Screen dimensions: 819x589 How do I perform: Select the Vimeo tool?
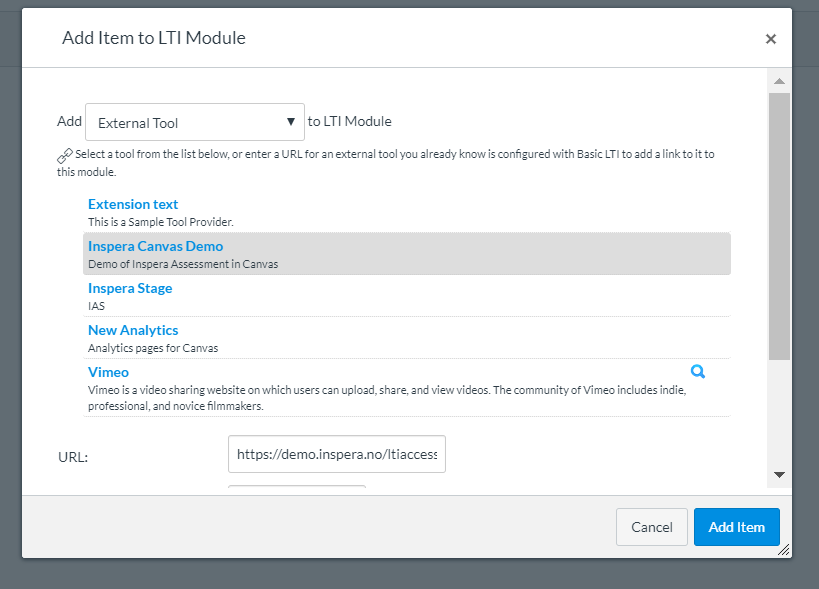(x=108, y=372)
